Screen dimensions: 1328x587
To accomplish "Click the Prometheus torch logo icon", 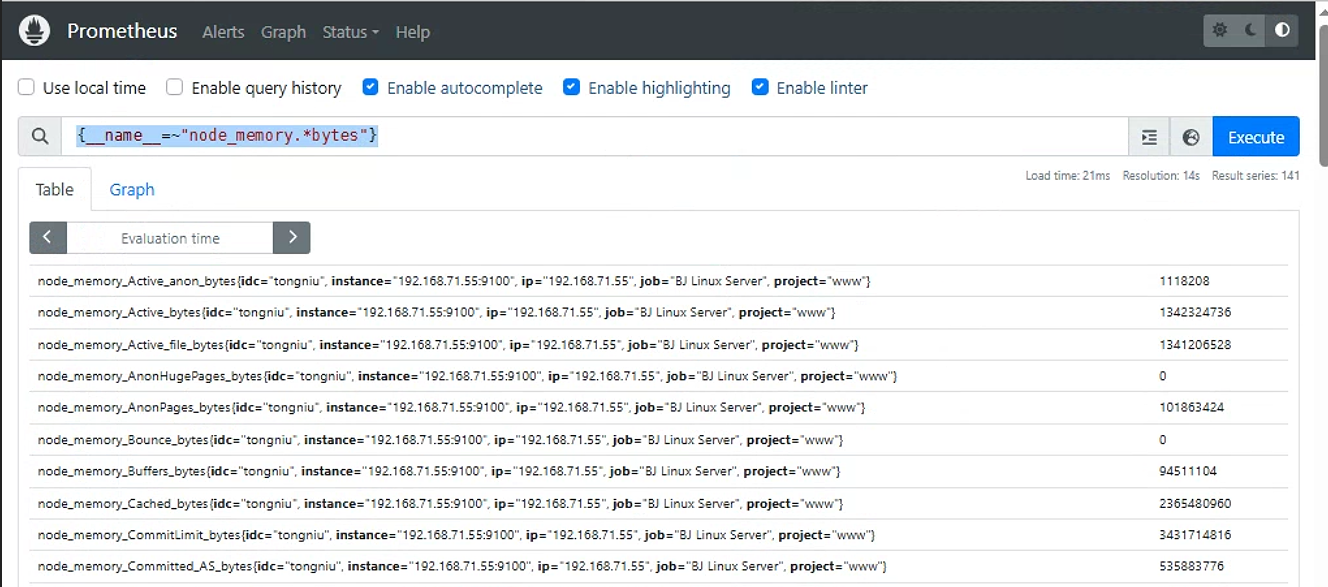I will point(35,31).
